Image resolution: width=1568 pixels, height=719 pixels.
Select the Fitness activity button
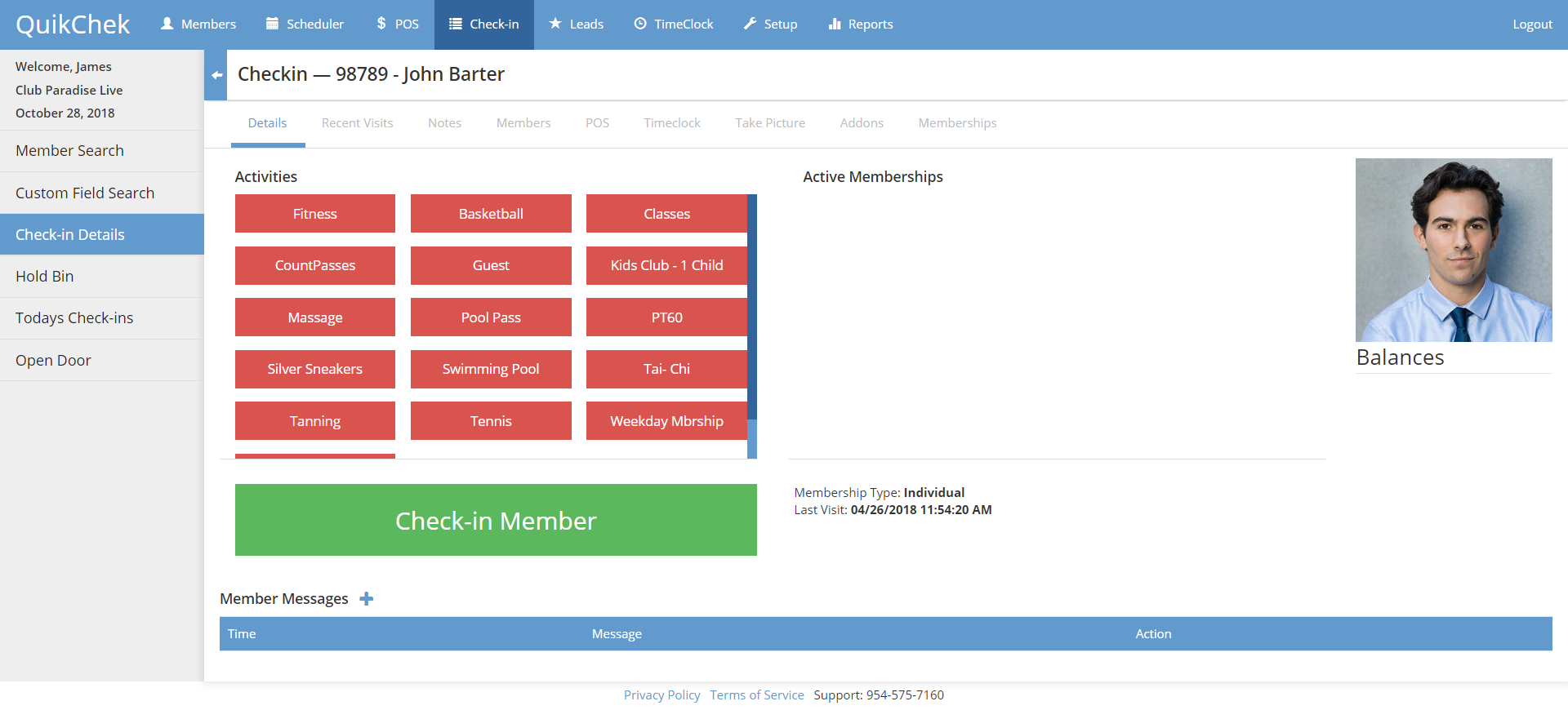coord(315,214)
